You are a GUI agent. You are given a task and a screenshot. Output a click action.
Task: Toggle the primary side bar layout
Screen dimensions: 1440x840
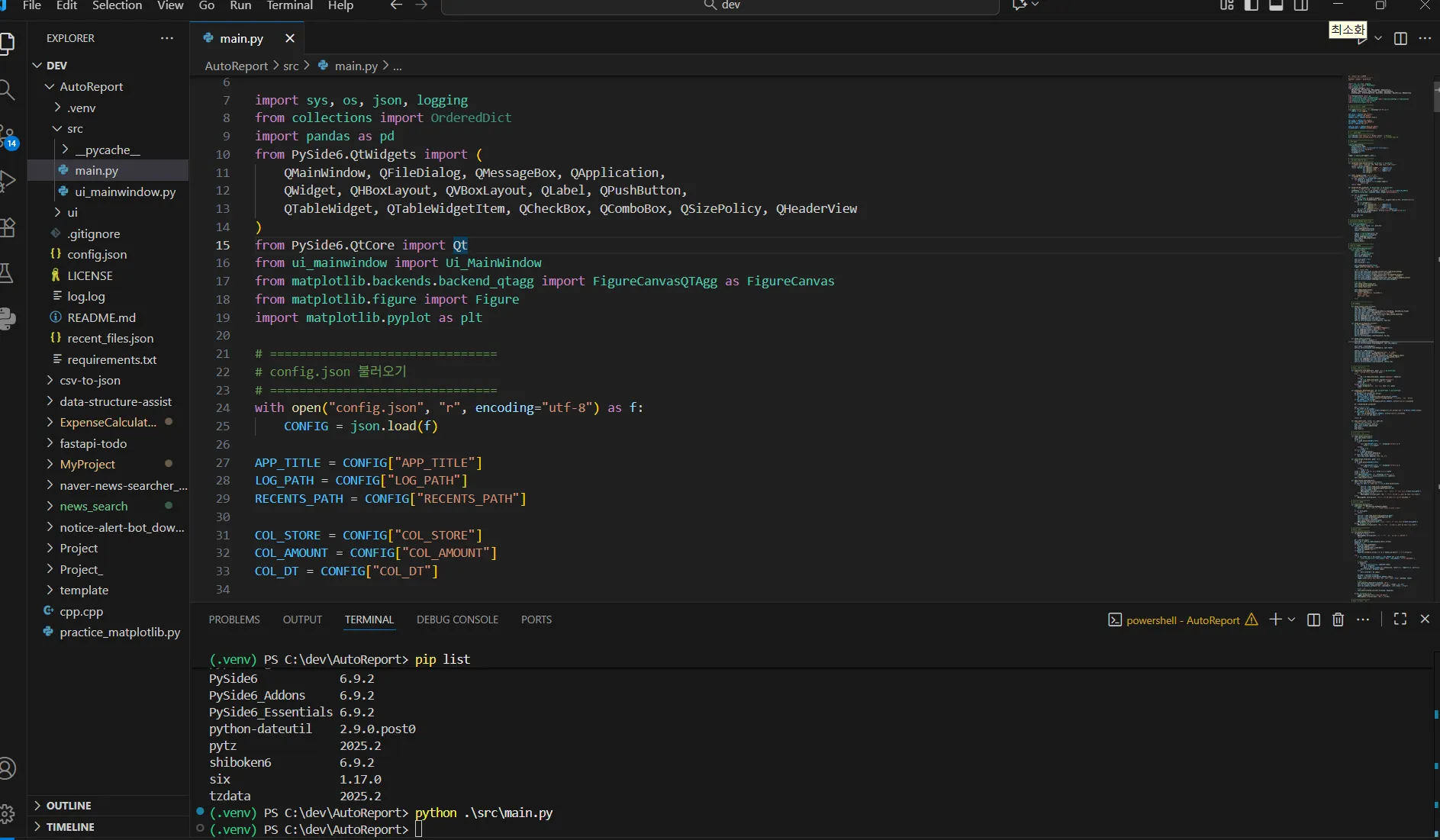tap(1252, 5)
